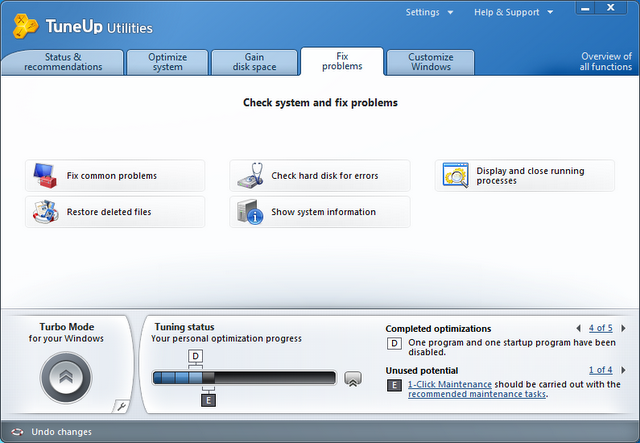Click Undo changes text

62,432
